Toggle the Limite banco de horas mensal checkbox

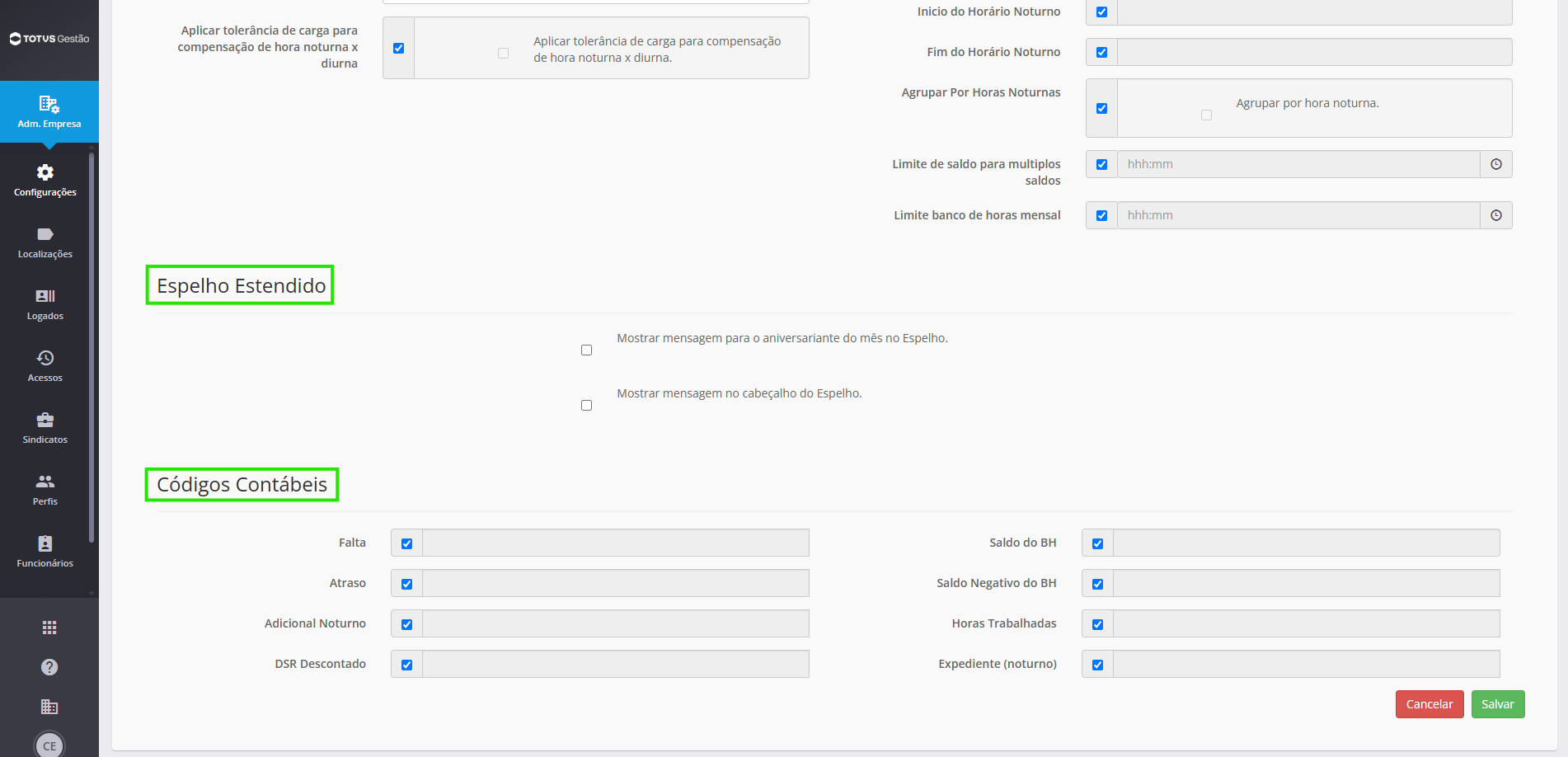click(x=1101, y=215)
